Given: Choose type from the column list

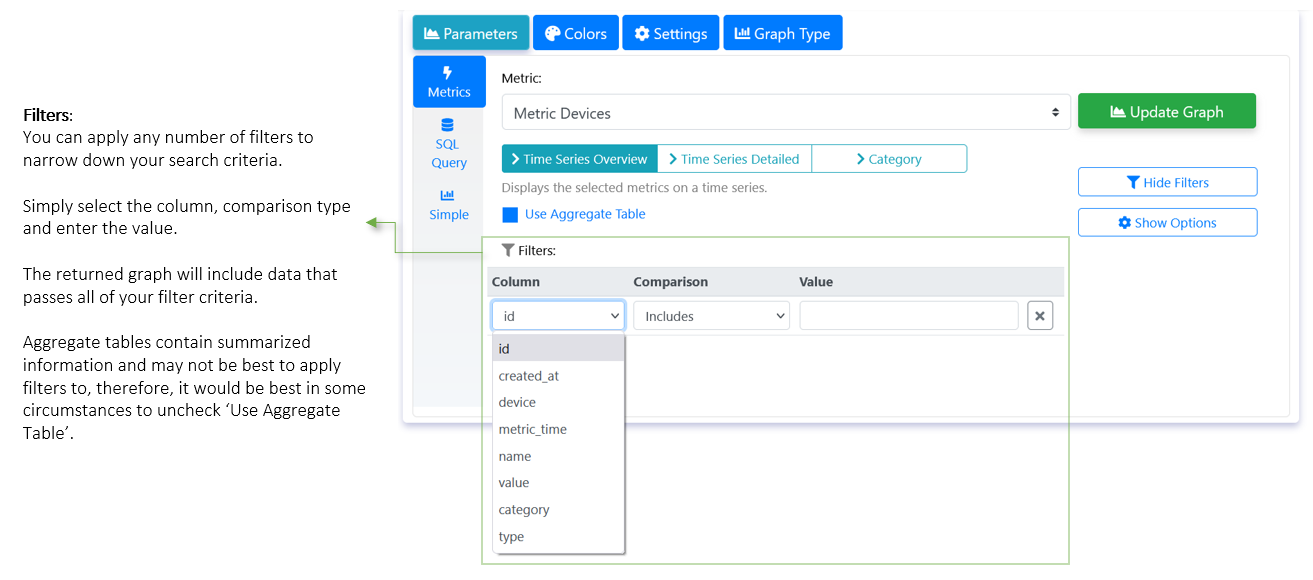Looking at the screenshot, I should tap(558, 537).
